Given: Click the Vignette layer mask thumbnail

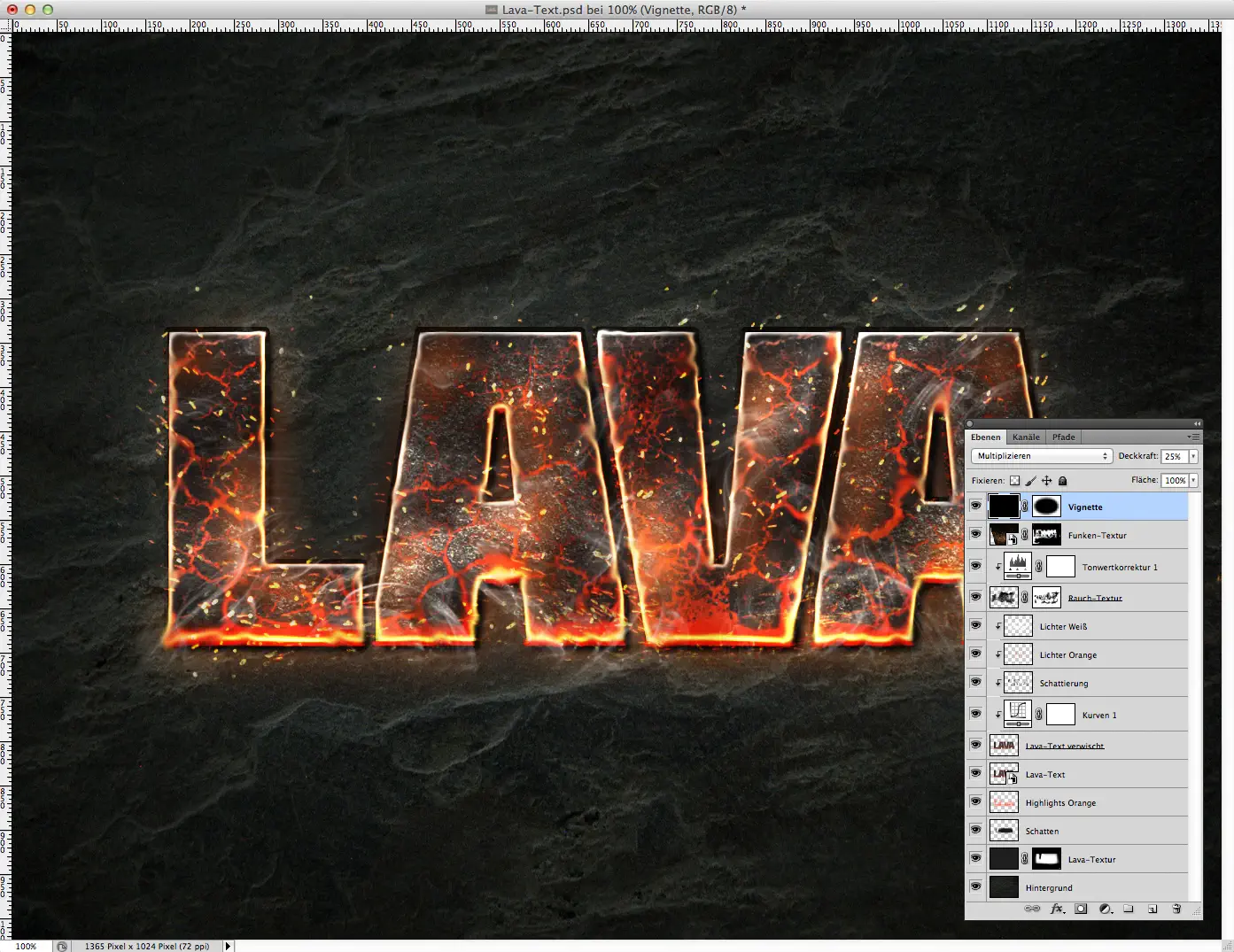Looking at the screenshot, I should tap(1046, 506).
